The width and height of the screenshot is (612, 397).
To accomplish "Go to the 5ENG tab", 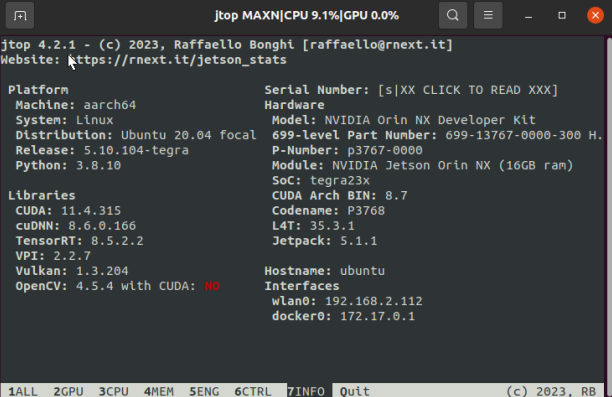I will tap(204, 391).
